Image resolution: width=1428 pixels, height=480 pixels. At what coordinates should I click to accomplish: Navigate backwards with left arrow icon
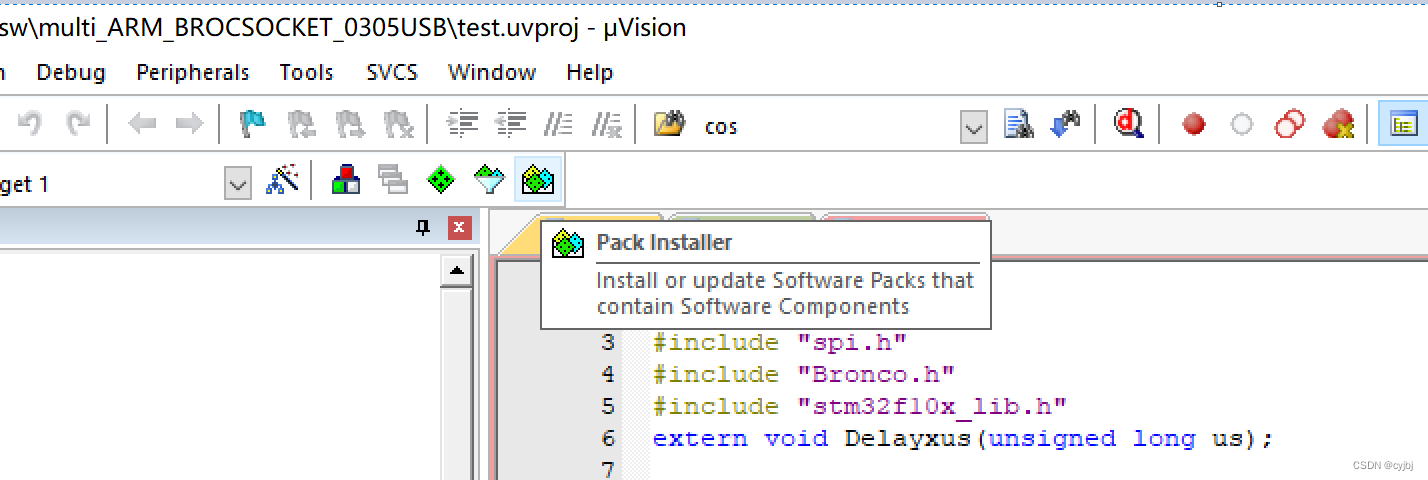(x=142, y=125)
